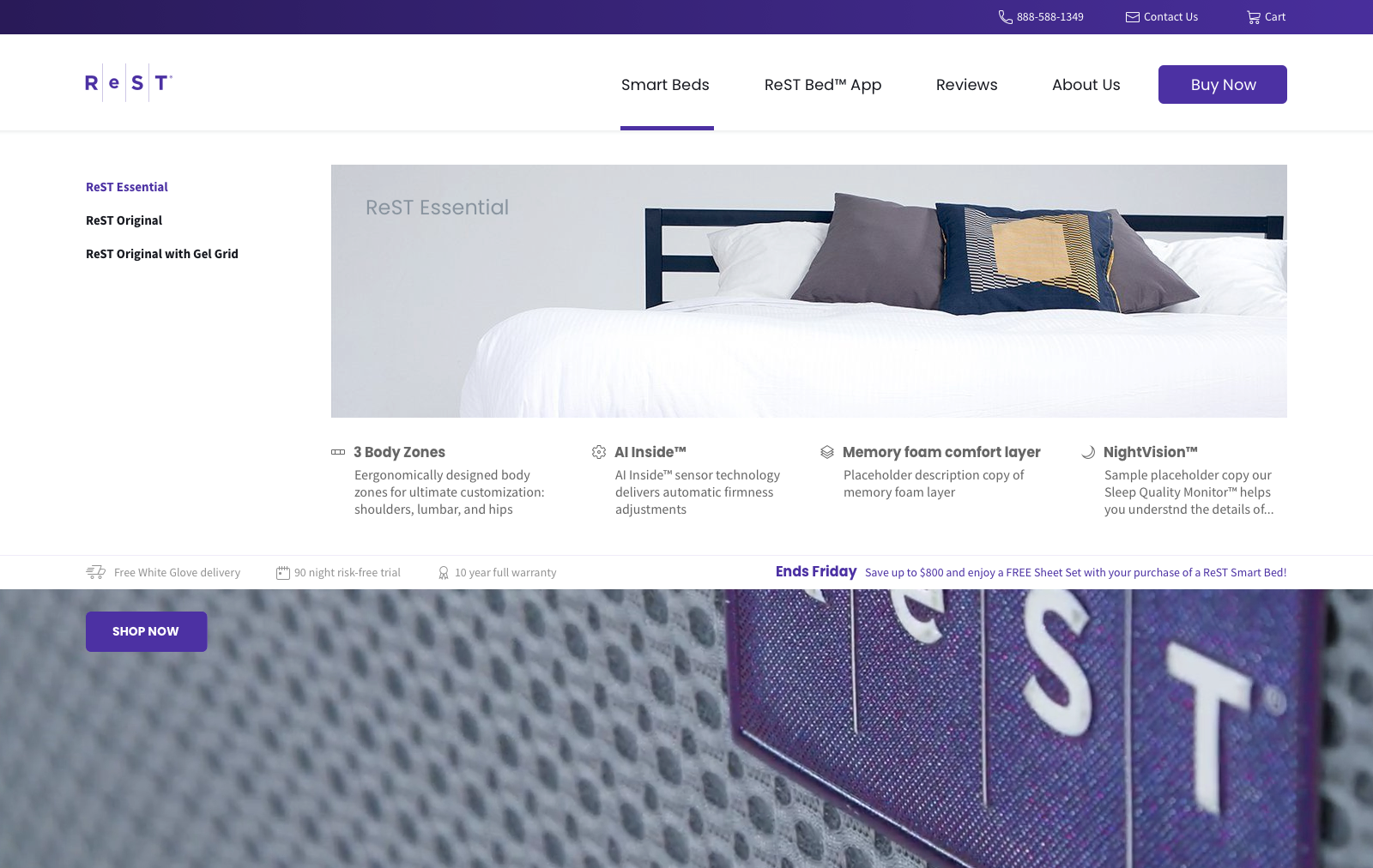Open About Us in the navigation
The width and height of the screenshot is (1373, 868).
(x=1086, y=85)
